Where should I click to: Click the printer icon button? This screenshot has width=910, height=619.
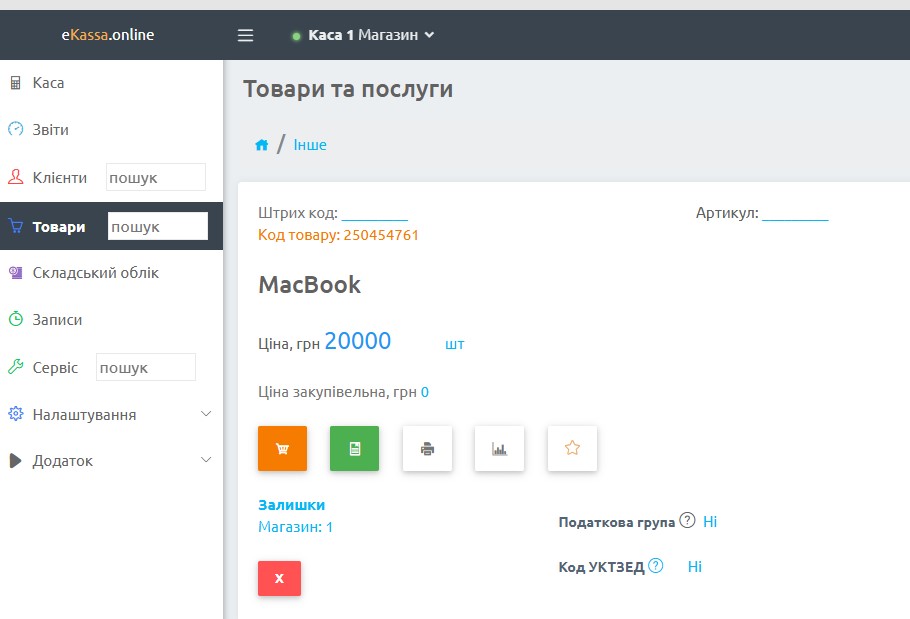427,448
